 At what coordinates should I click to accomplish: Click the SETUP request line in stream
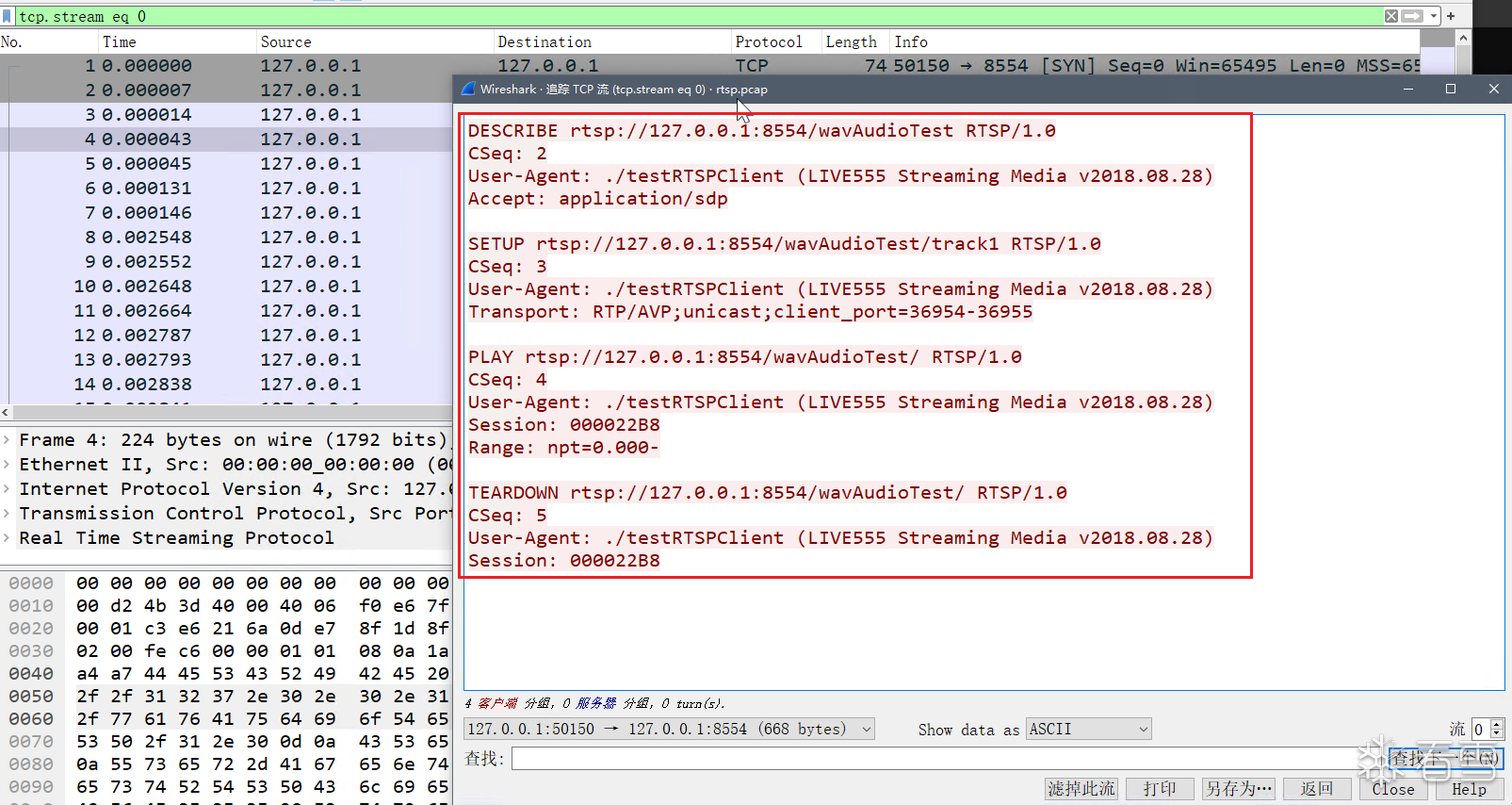[784, 244]
